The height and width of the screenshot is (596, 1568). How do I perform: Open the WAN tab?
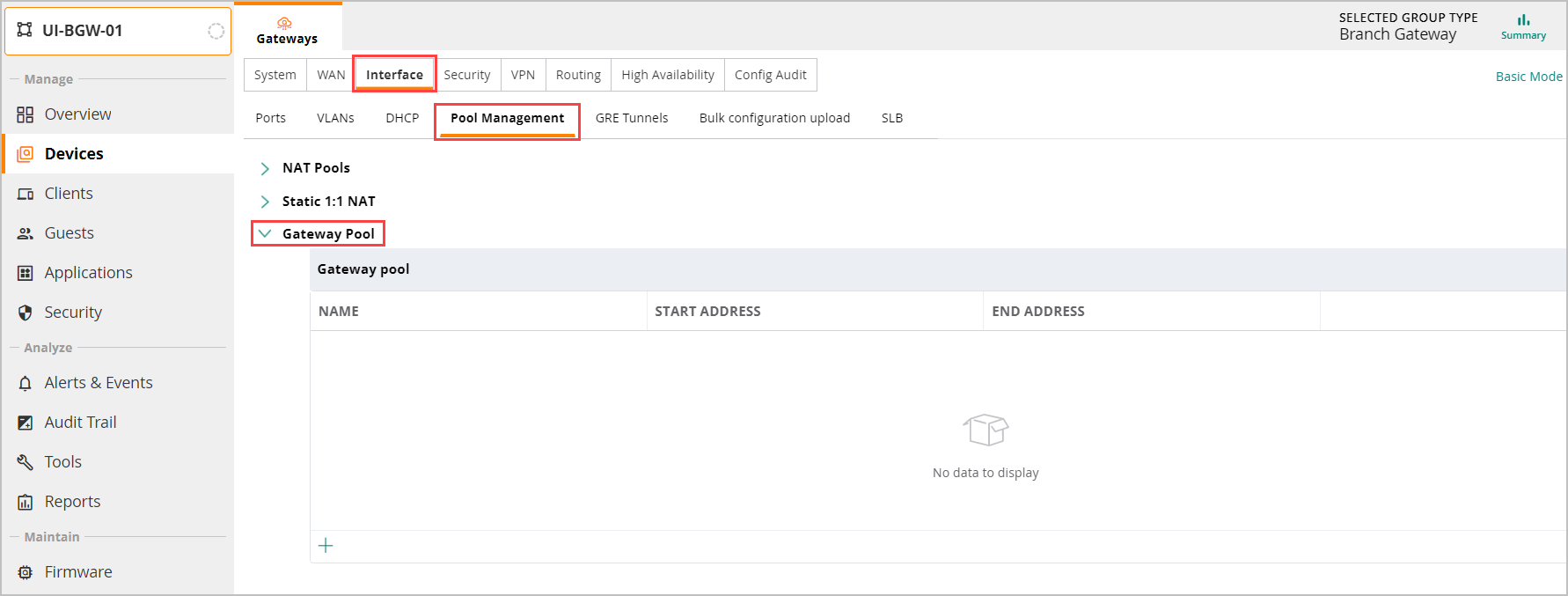coord(331,75)
